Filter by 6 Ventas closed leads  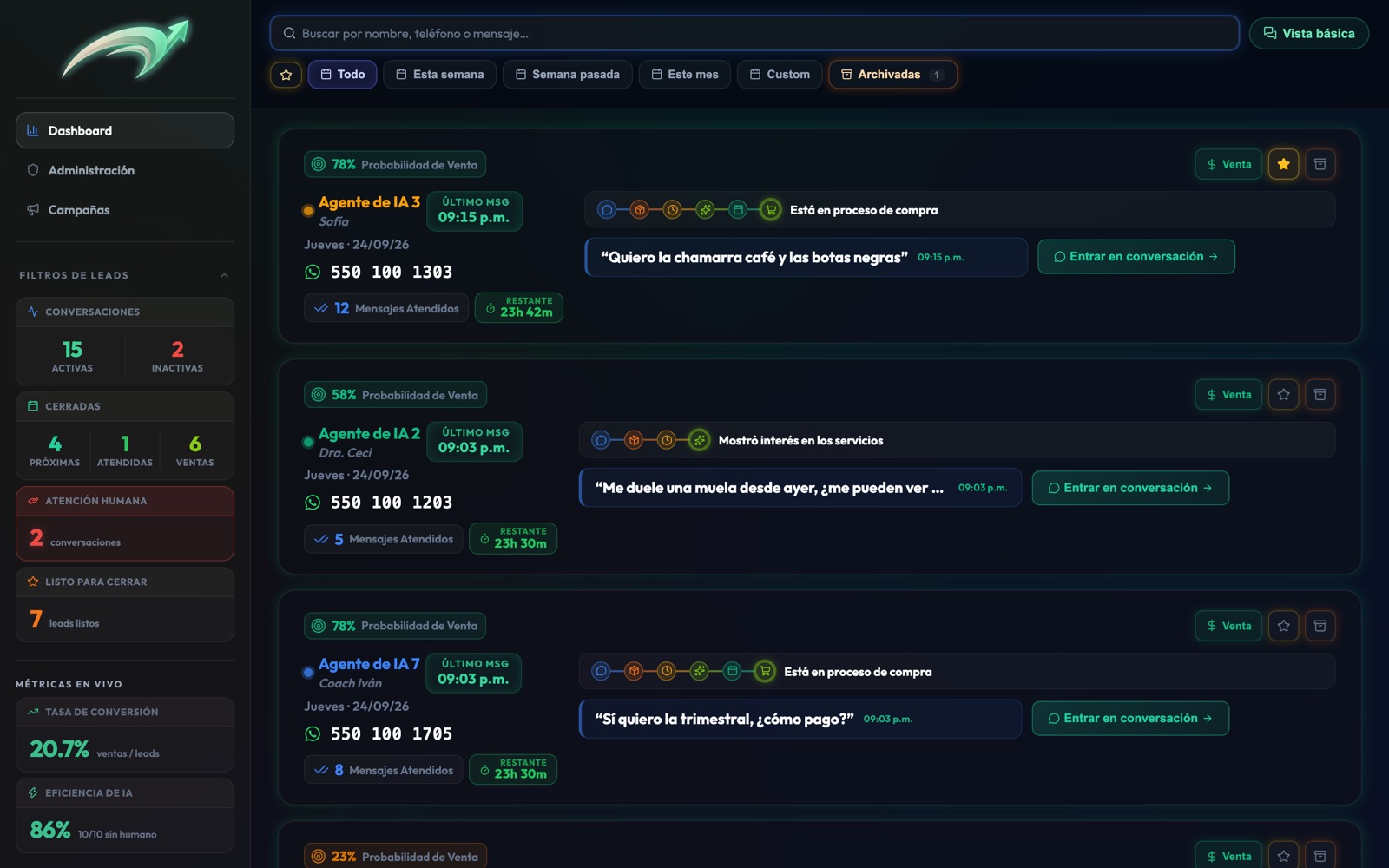(x=195, y=450)
